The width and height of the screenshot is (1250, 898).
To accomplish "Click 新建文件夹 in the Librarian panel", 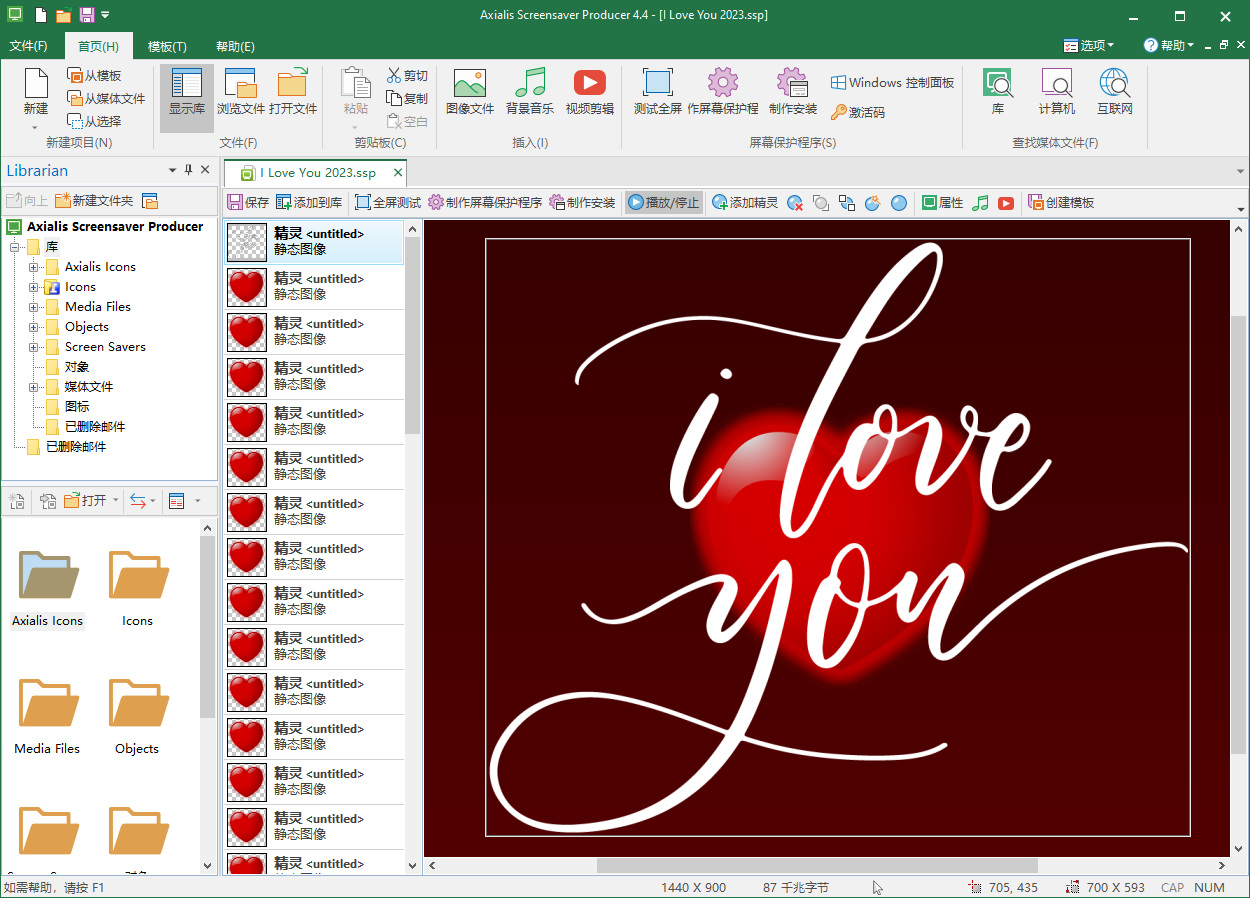I will (x=94, y=200).
